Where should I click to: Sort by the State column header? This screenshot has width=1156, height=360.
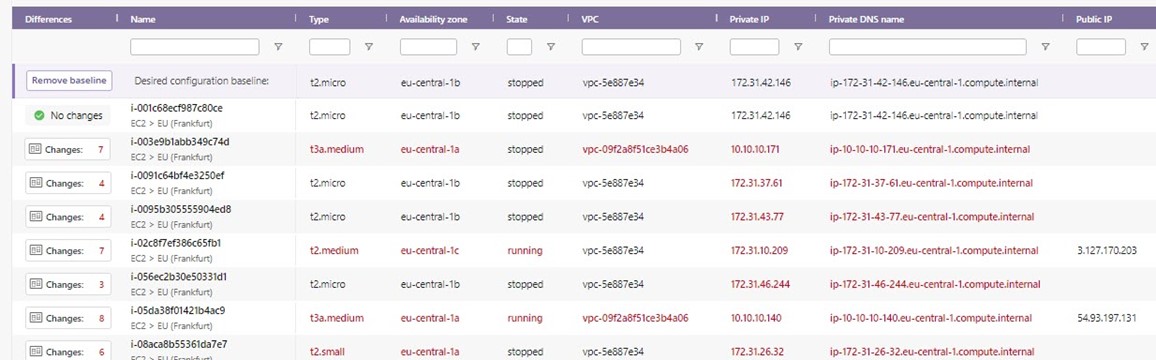pos(518,19)
